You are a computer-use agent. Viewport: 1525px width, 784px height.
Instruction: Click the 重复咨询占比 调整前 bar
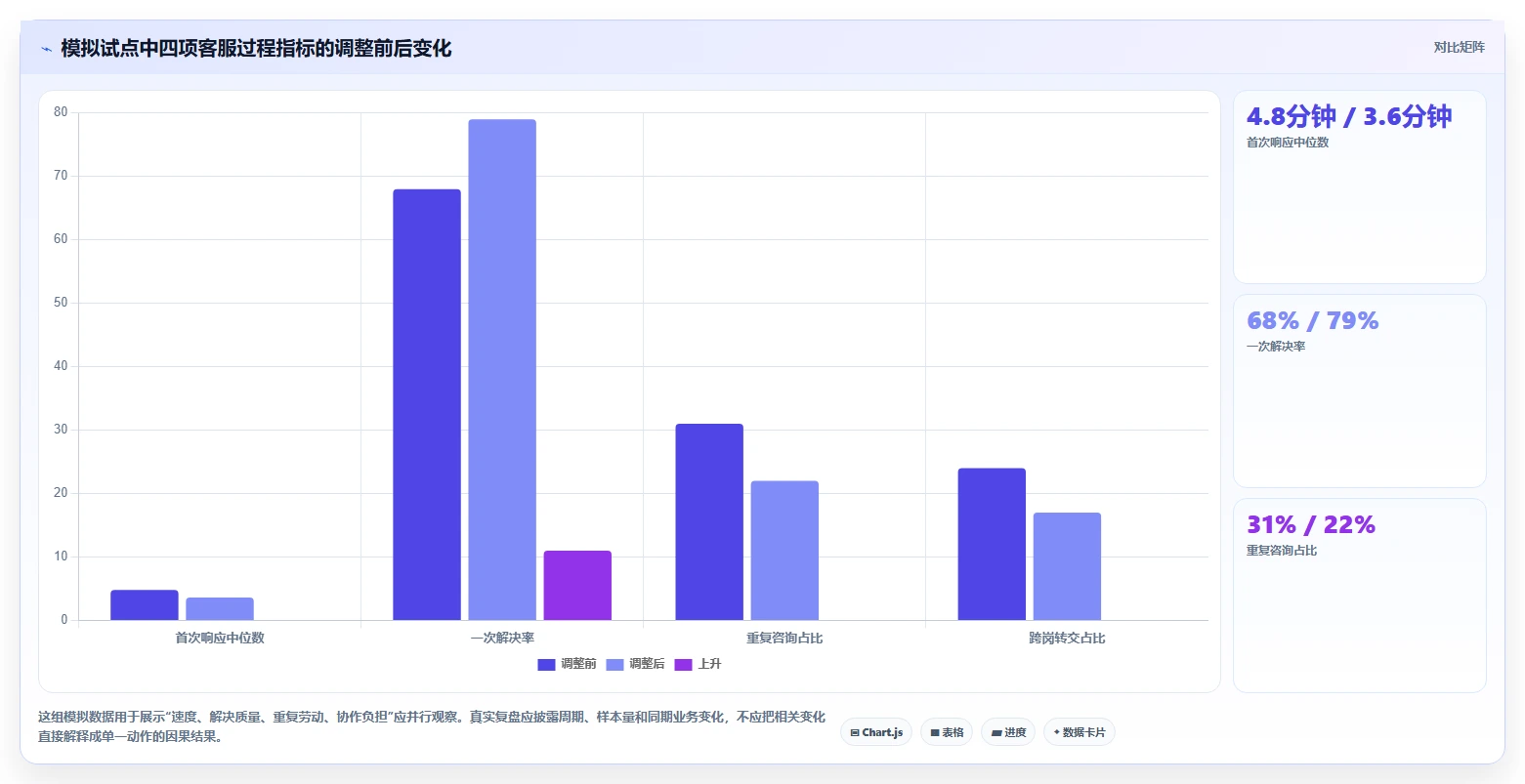(x=709, y=522)
